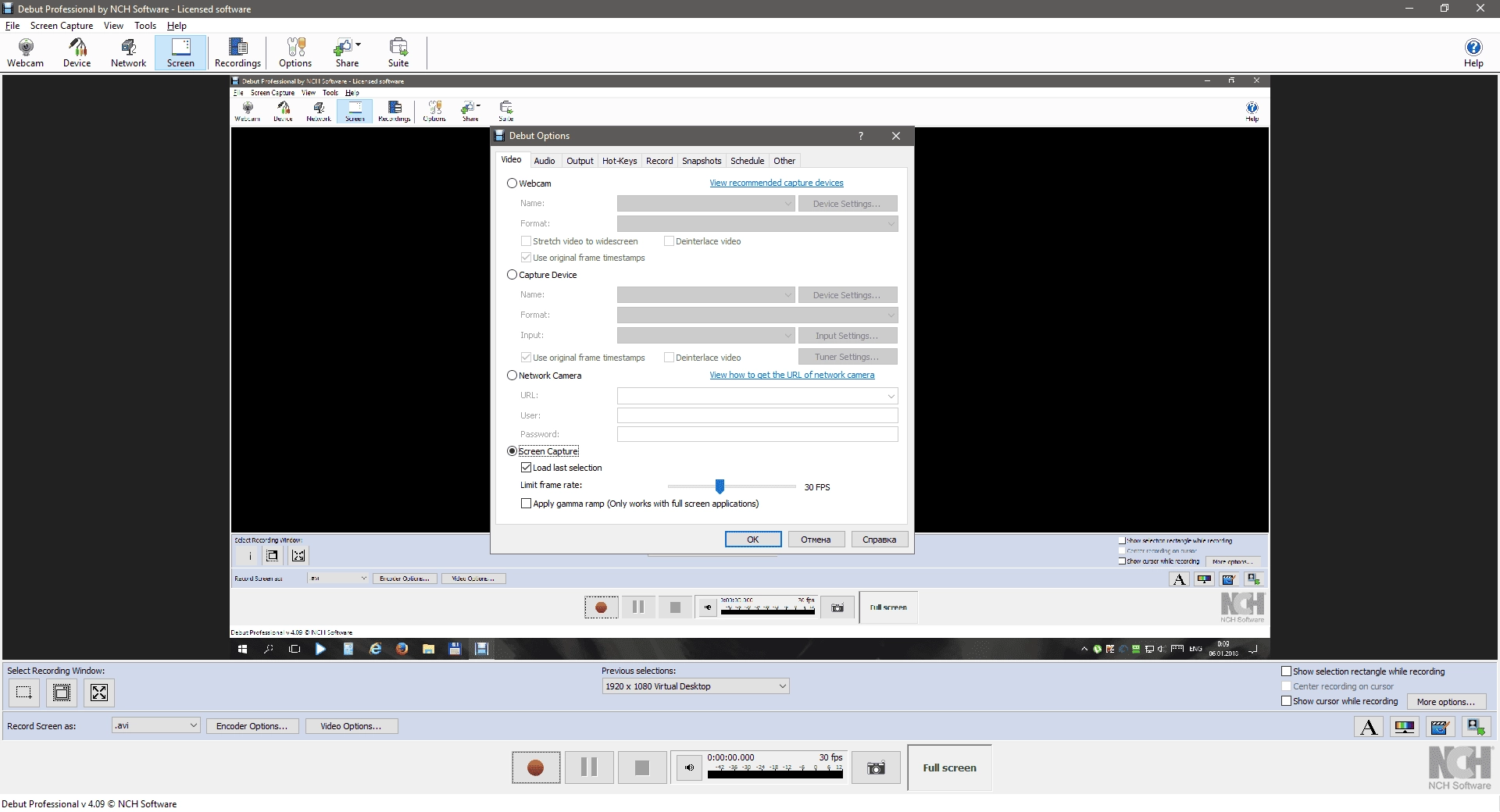Open the Screen Capture menu
Image resolution: width=1500 pixels, height=812 pixels.
click(x=62, y=26)
